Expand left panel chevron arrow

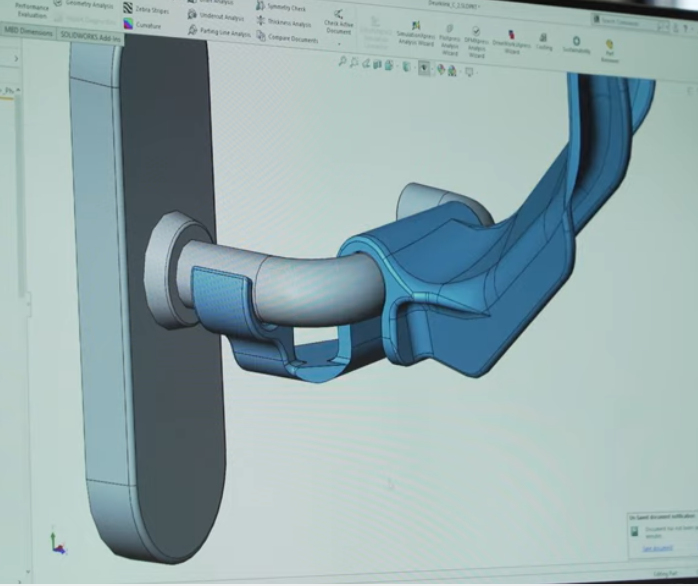(x=16, y=58)
